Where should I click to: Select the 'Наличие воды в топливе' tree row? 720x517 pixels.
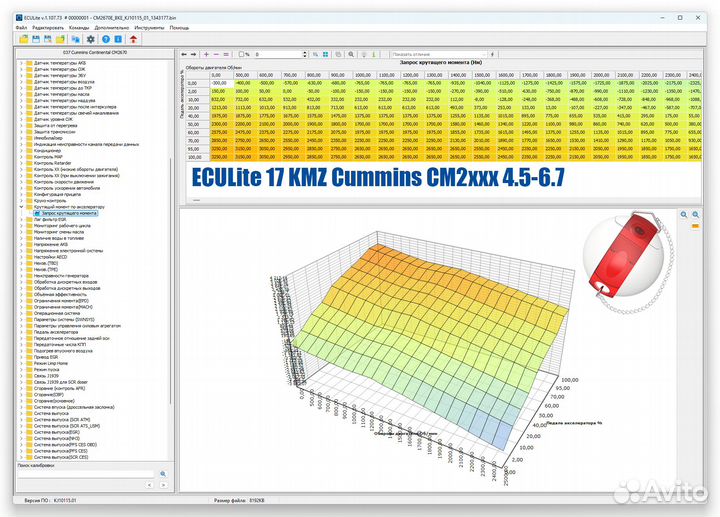click(x=59, y=238)
